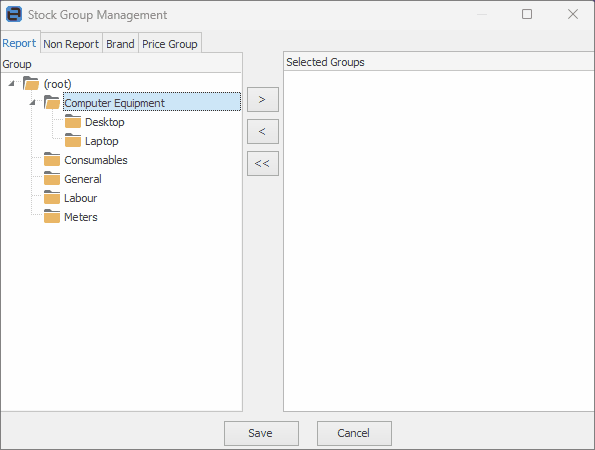
Task: Select the (root) label
Action: pyautogui.click(x=57, y=84)
